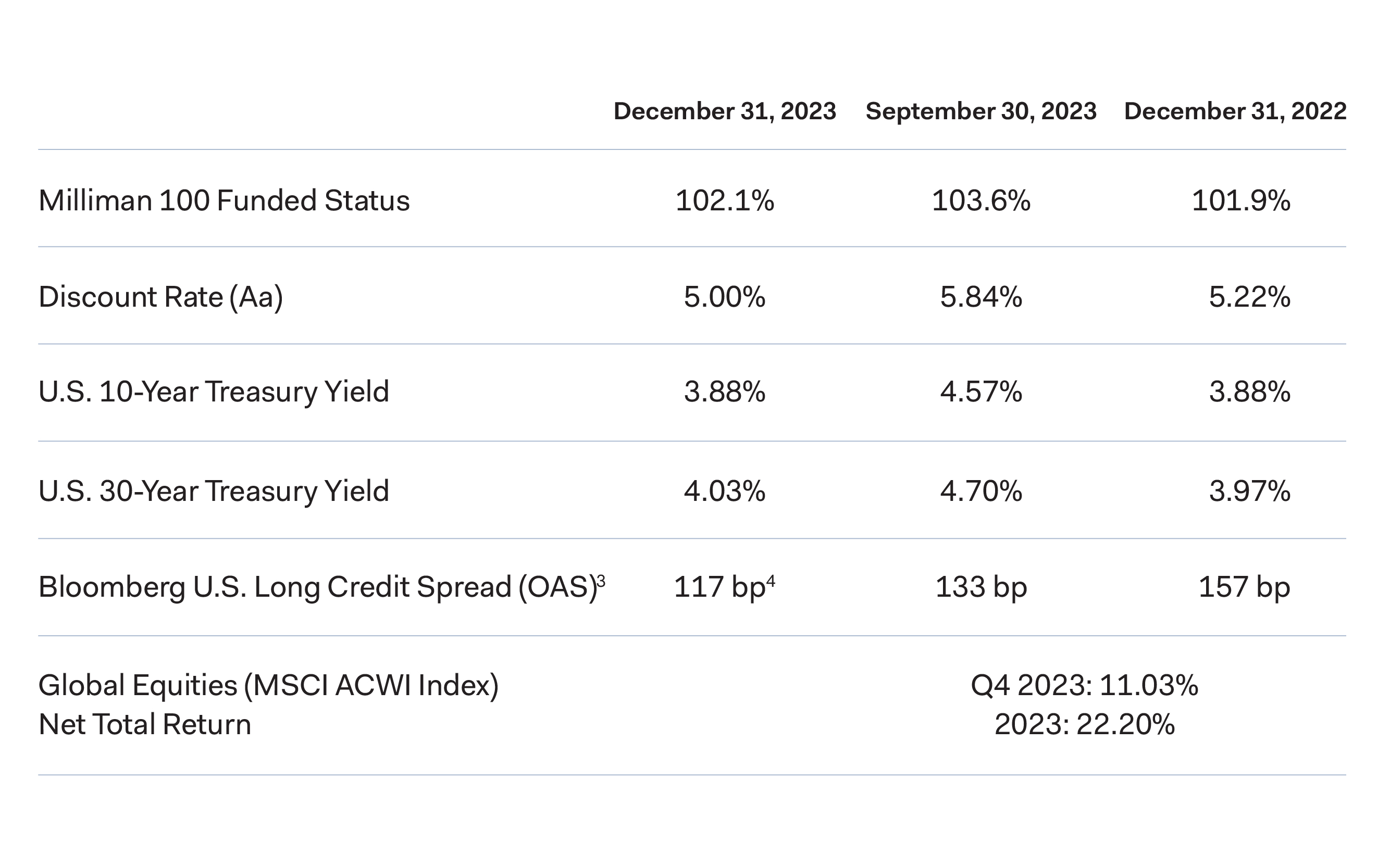Click the 157 bp credit spread value
The image size is (1390, 868).
click(1244, 587)
